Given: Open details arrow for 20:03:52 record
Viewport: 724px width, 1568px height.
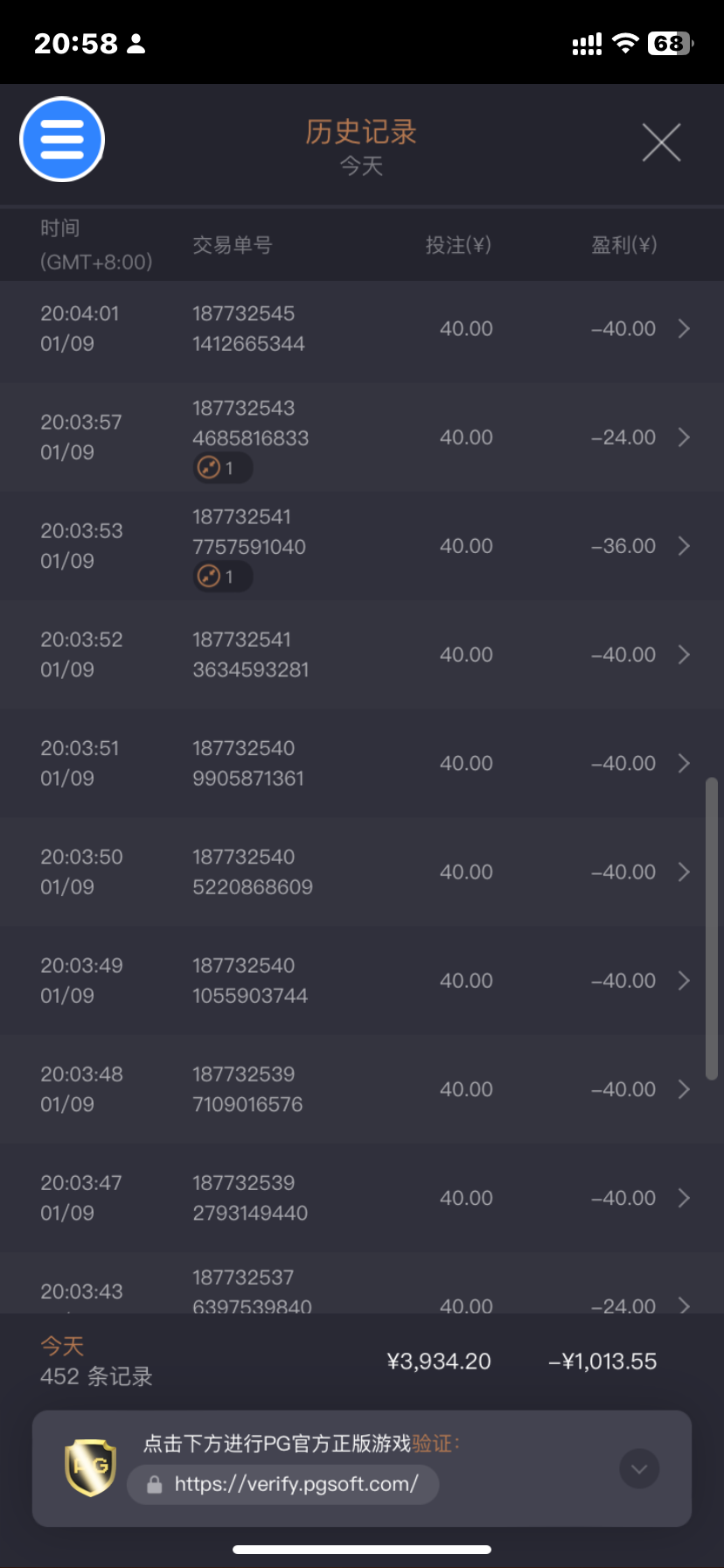Looking at the screenshot, I should click(685, 654).
